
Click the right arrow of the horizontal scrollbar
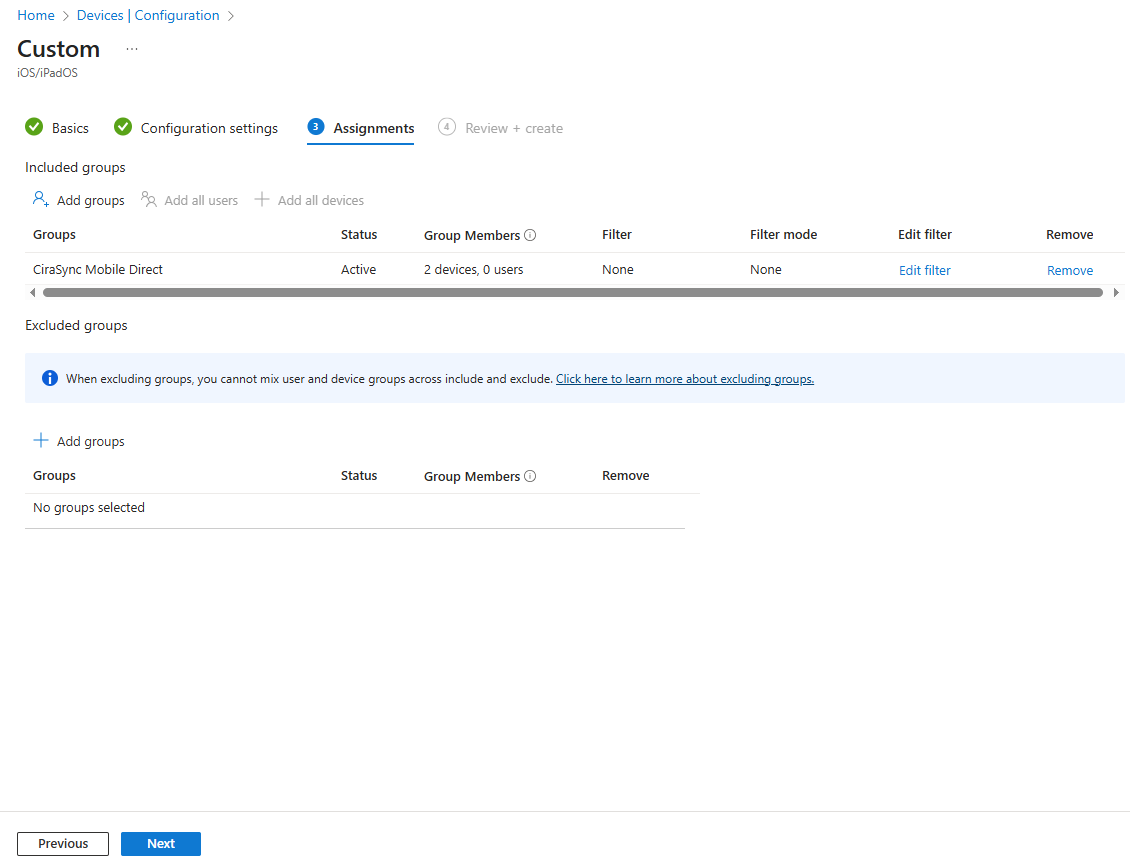click(1116, 292)
